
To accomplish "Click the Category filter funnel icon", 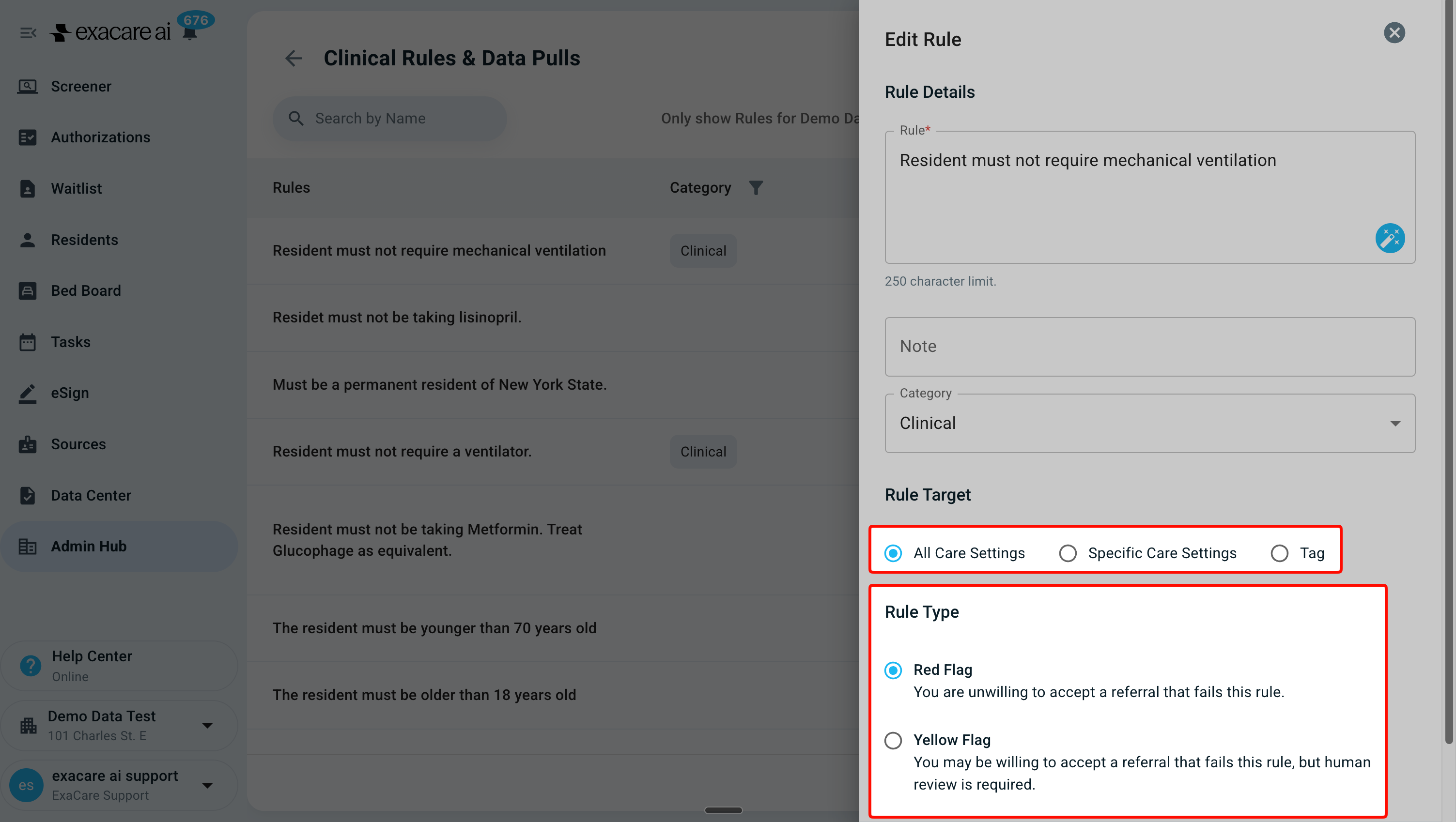I will [756, 187].
